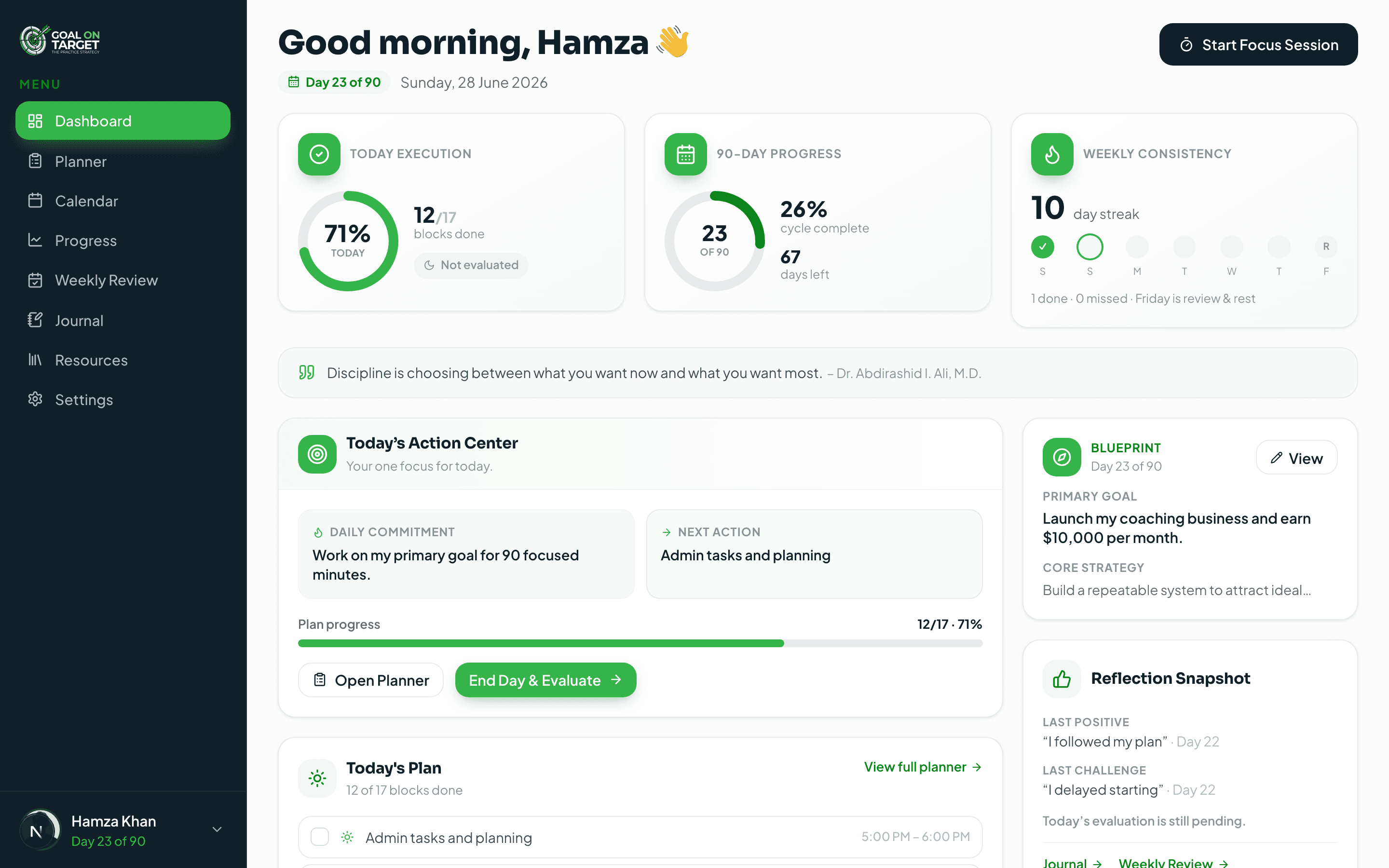Click the Weekly Review calendar-check icon
Image resolution: width=1389 pixels, height=868 pixels.
click(35, 280)
